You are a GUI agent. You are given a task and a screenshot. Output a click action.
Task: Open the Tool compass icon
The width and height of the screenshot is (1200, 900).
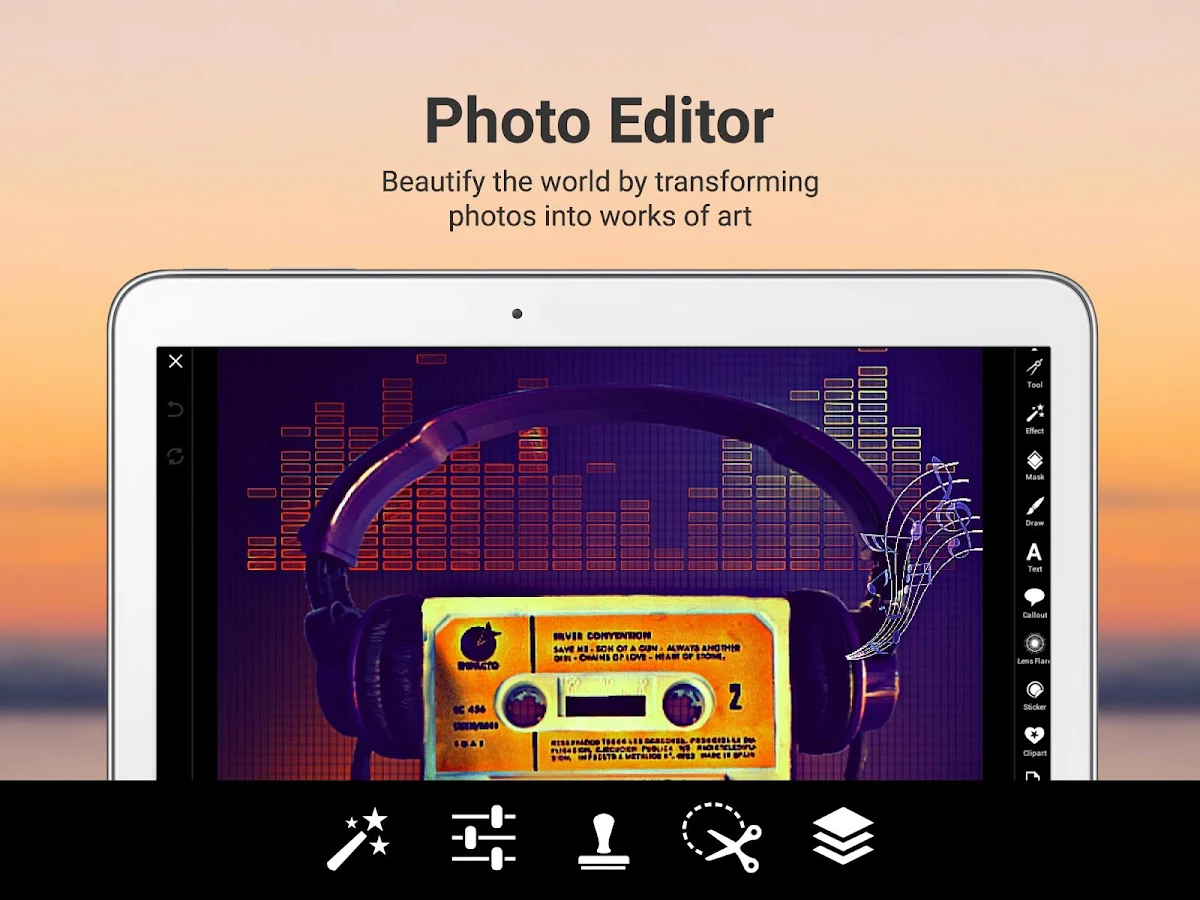click(x=1035, y=371)
